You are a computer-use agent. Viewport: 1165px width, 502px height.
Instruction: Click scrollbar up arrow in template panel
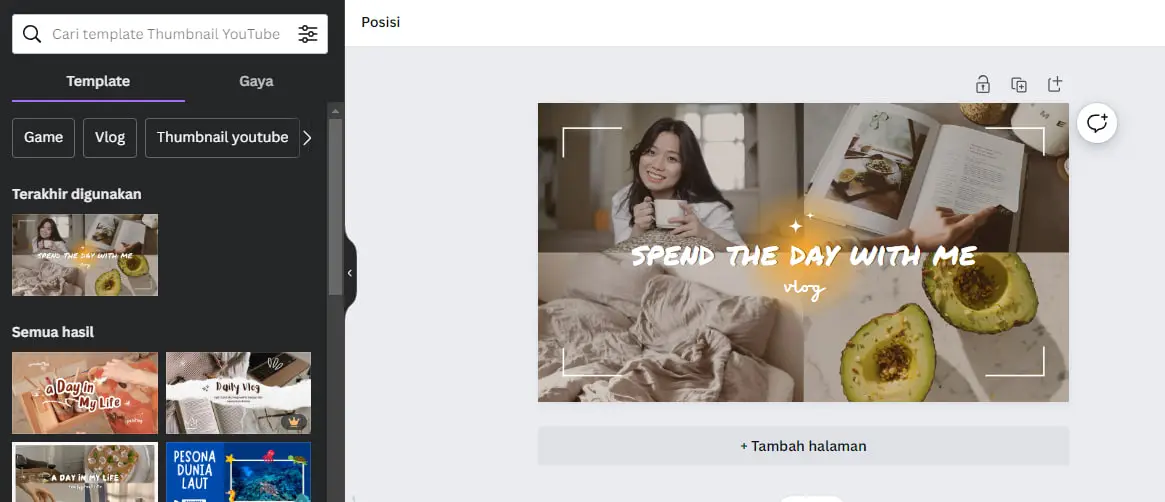click(335, 111)
